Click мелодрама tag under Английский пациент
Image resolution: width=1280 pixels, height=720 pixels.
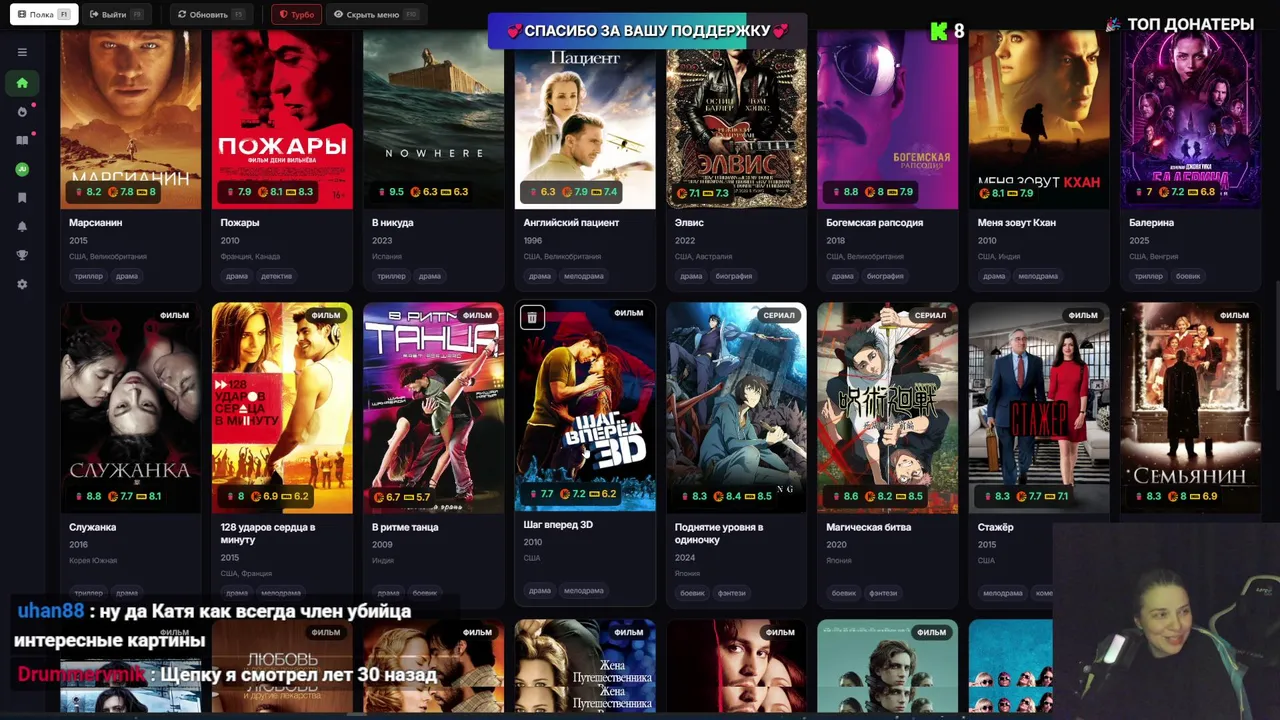[583, 276]
